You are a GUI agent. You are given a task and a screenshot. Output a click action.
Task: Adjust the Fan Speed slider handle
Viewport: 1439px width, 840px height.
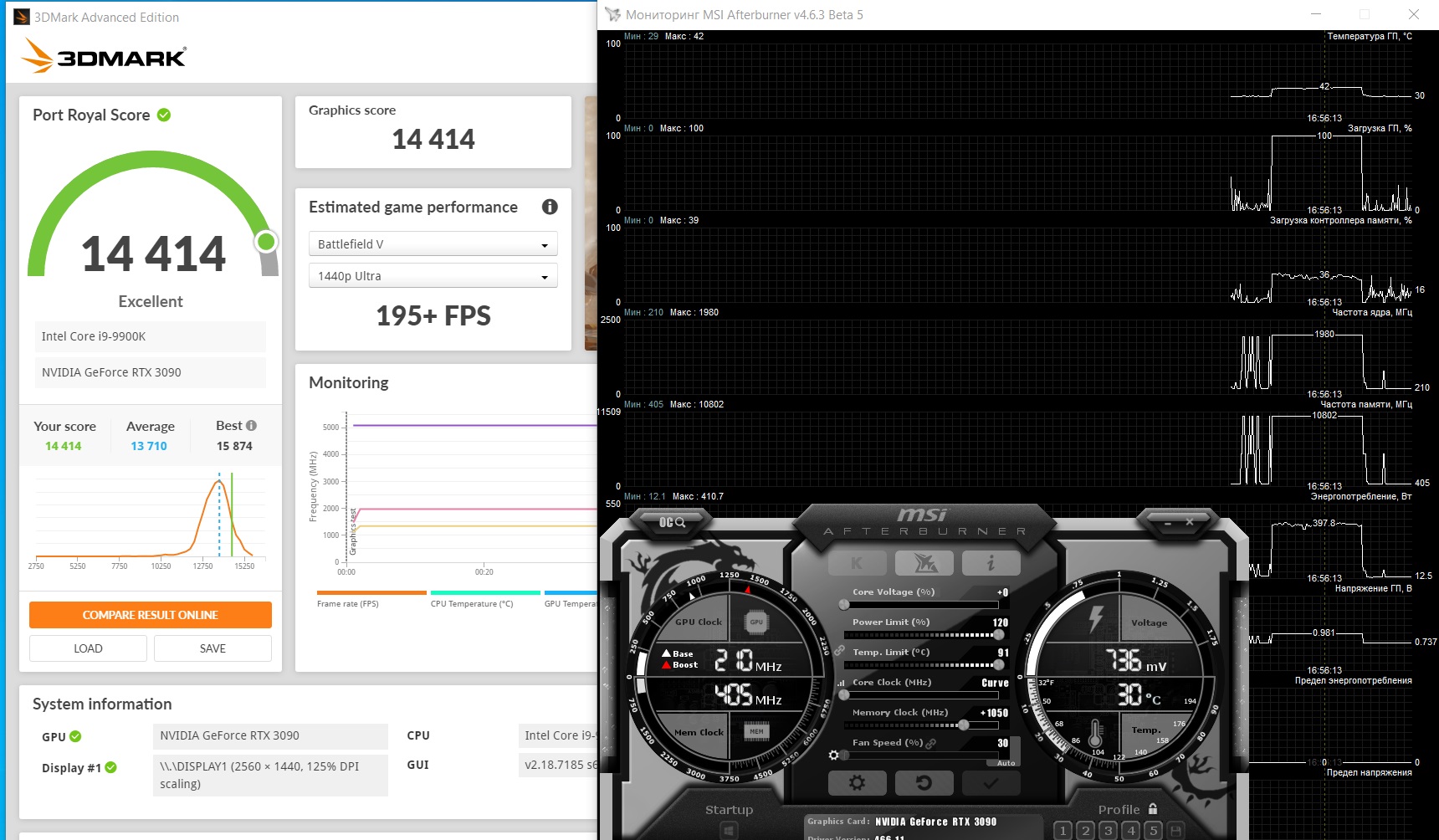[844, 755]
